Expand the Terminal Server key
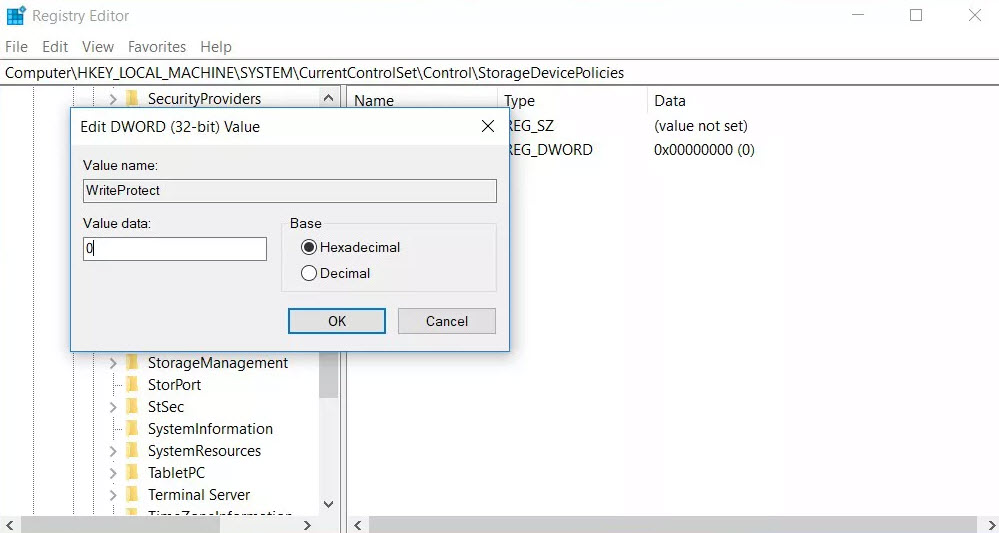 [113, 495]
